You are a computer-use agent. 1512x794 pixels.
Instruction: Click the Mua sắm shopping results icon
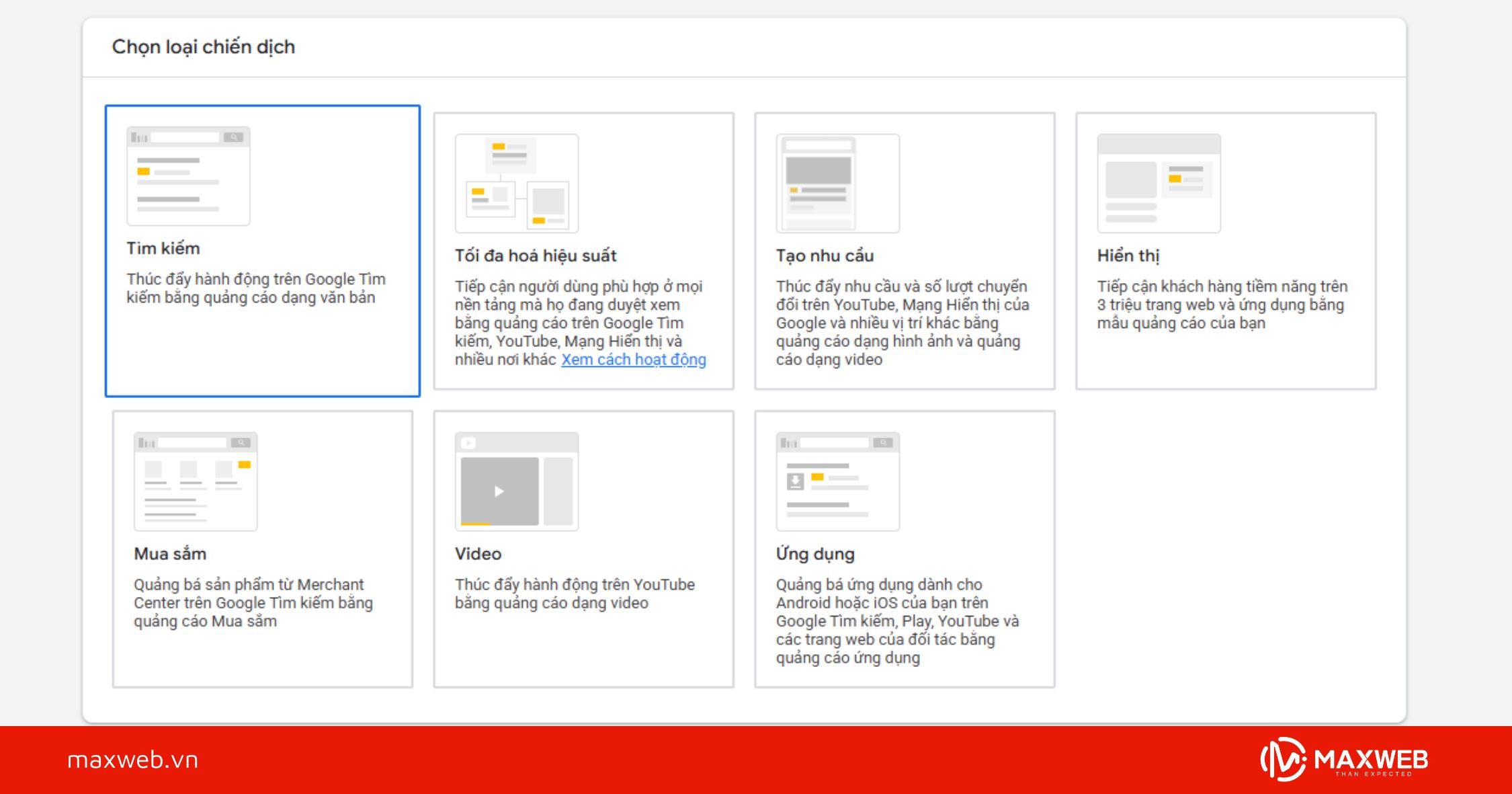pos(195,481)
